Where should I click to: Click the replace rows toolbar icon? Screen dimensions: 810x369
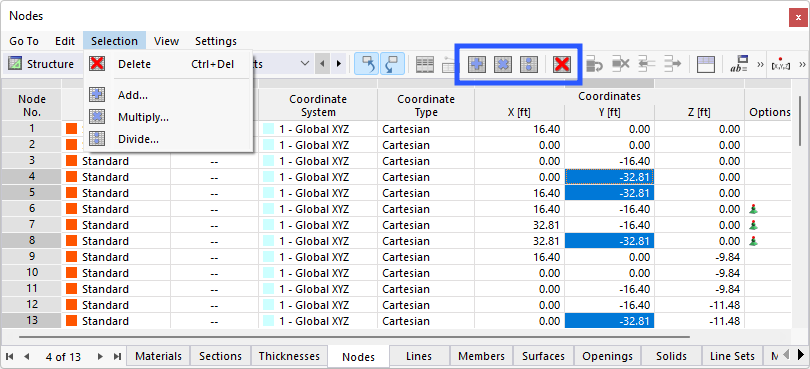(595, 65)
